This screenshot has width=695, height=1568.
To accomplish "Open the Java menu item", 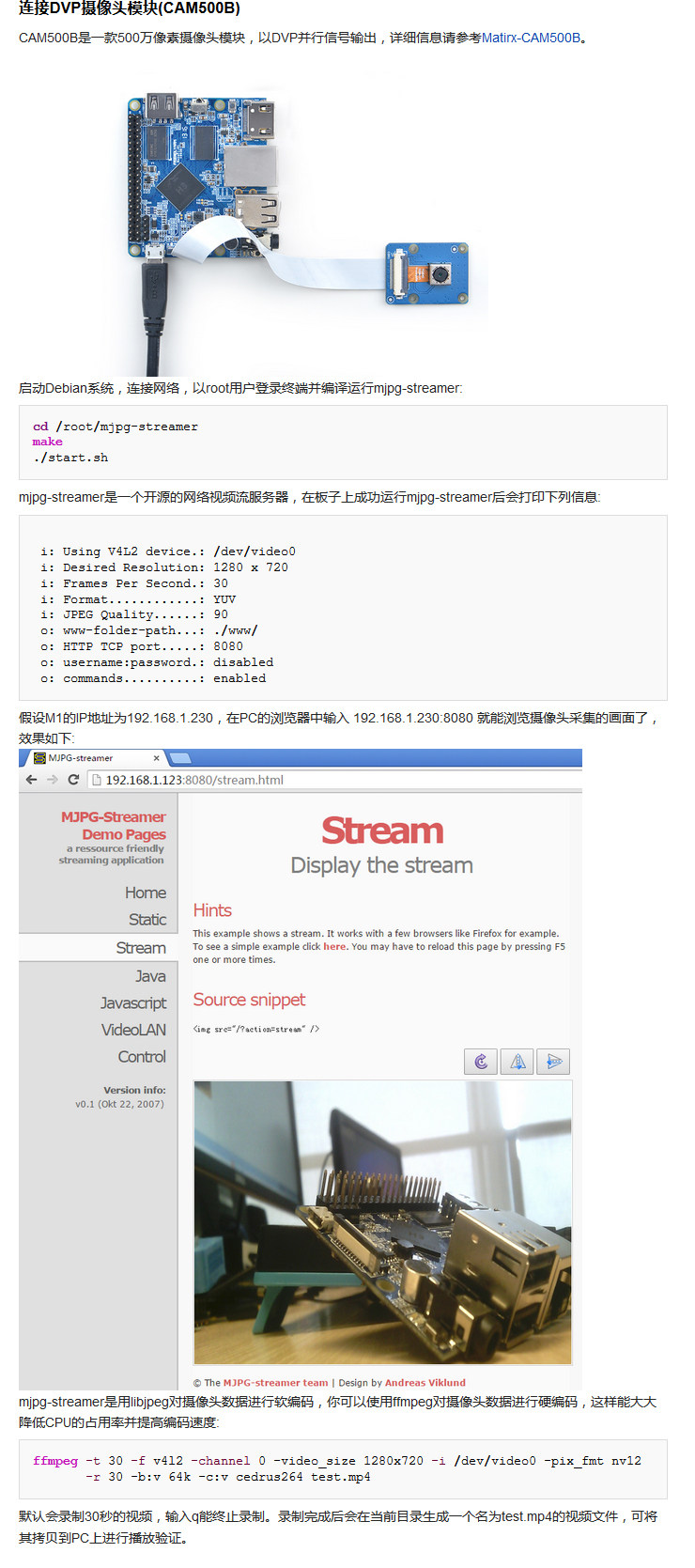I will coord(150,976).
